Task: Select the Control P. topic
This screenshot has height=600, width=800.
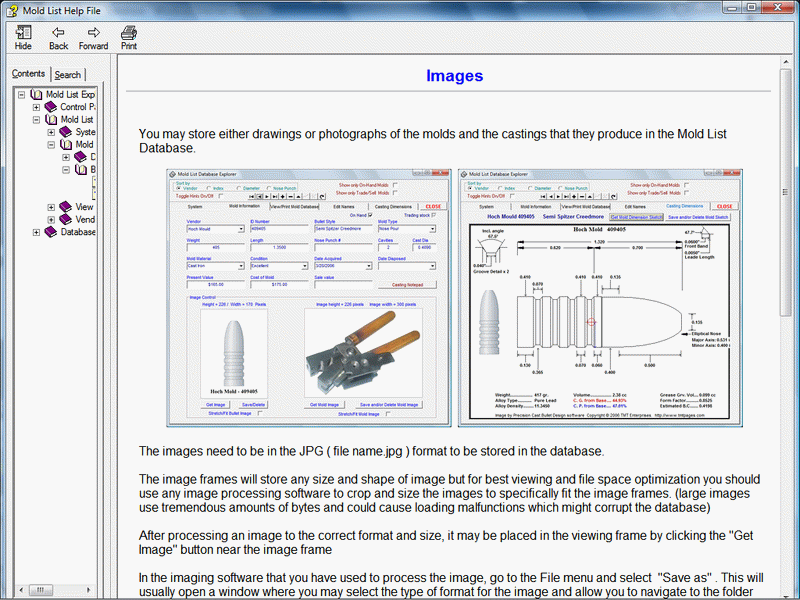Action: (x=78, y=107)
